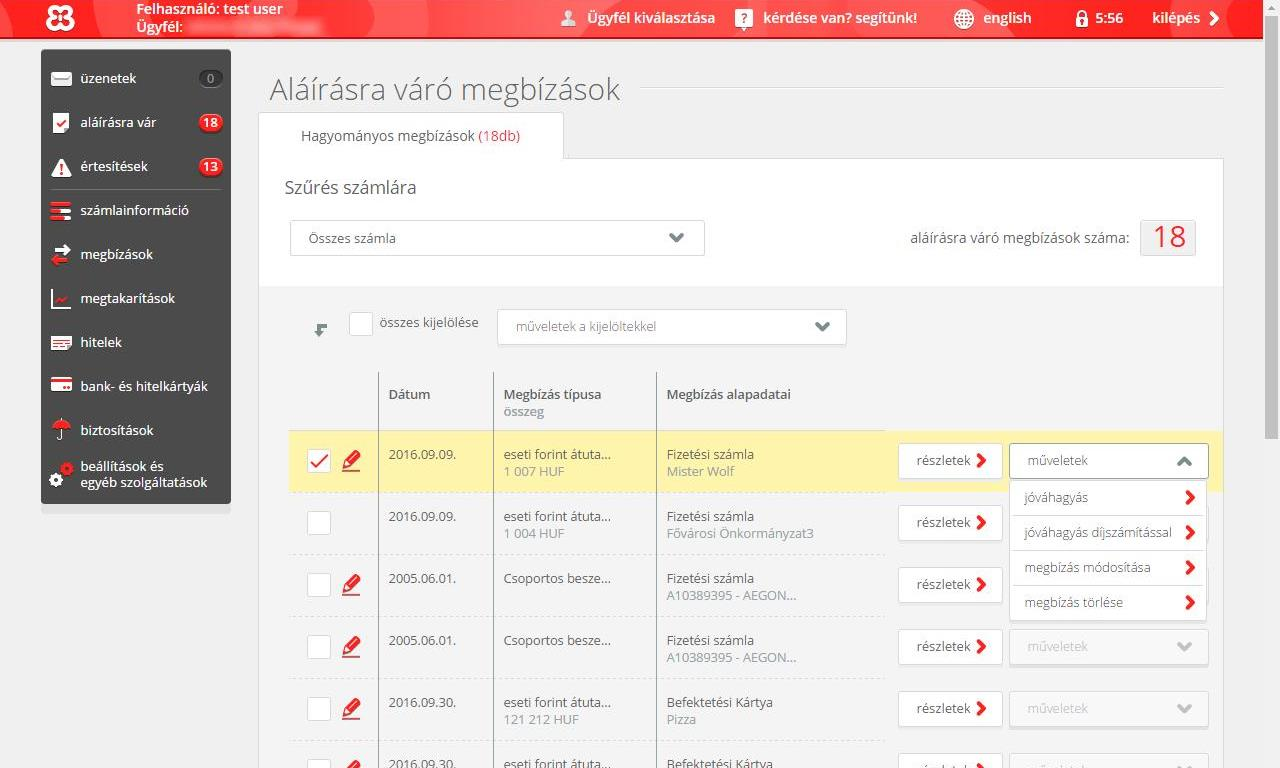This screenshot has width=1280, height=768.
Task: Click the biztosítások umbrella icon
Action: point(61,430)
